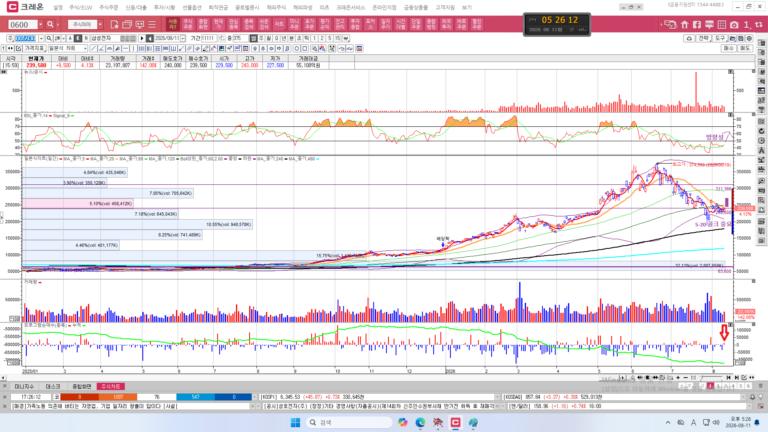
Task: Click the back arrow button next to date
Action: pyautogui.click(x=150, y=38)
